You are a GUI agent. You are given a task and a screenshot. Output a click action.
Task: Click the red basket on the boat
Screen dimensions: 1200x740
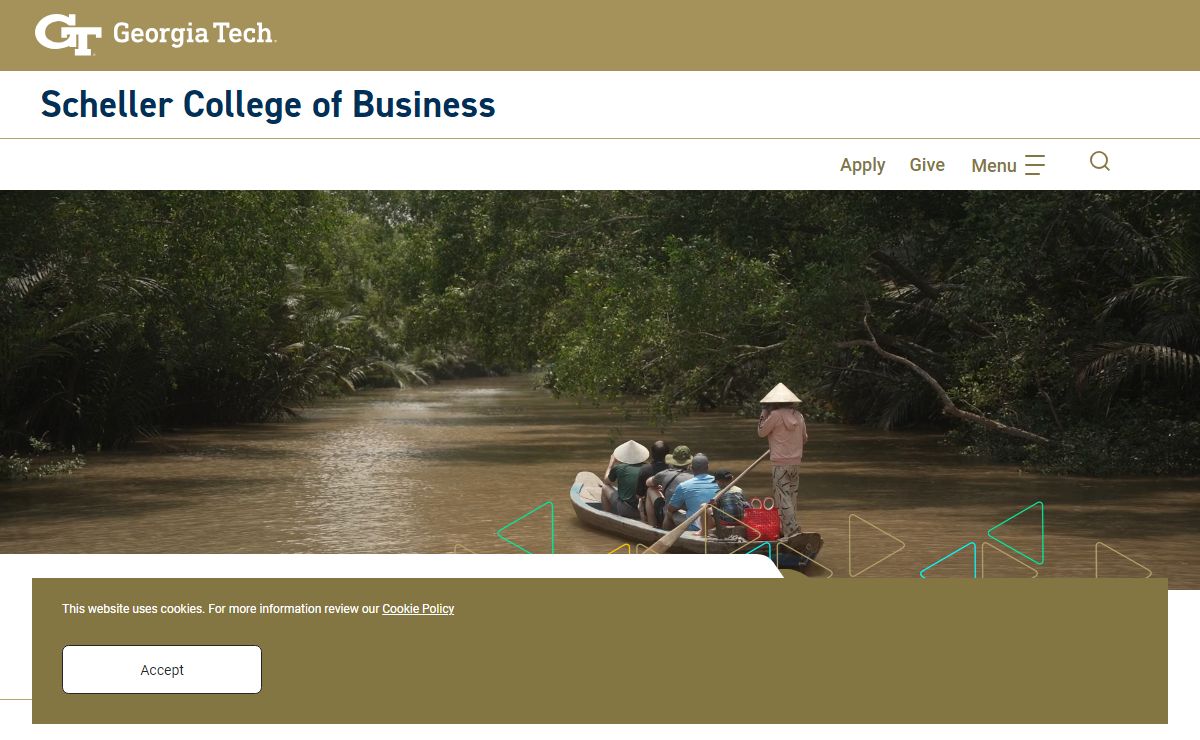[x=762, y=521]
